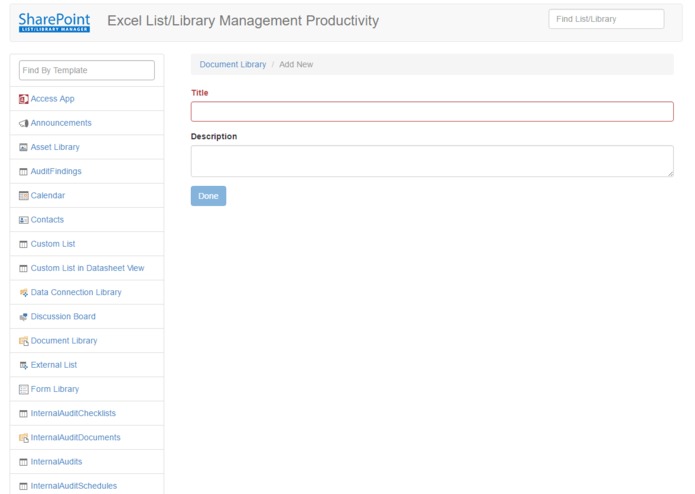The image size is (695, 494).
Task: Click the Calendar icon in the sidebar
Action: point(23,195)
